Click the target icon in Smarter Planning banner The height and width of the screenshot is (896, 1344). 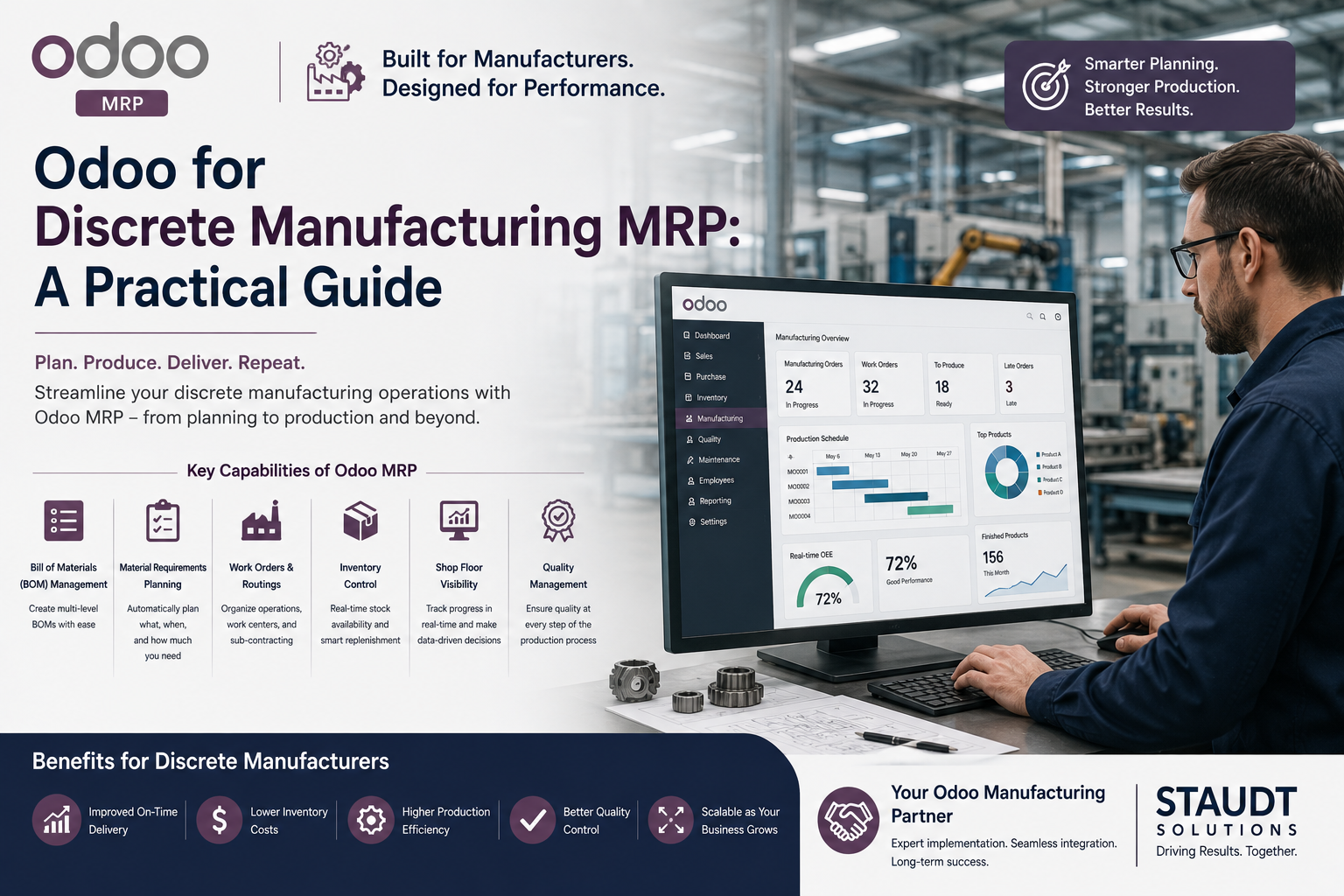click(1046, 85)
